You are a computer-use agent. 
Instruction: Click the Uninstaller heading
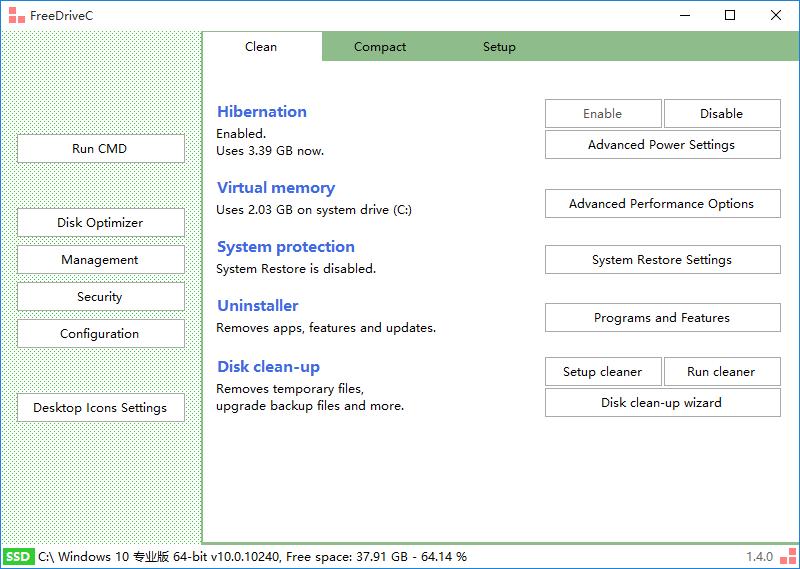click(258, 306)
